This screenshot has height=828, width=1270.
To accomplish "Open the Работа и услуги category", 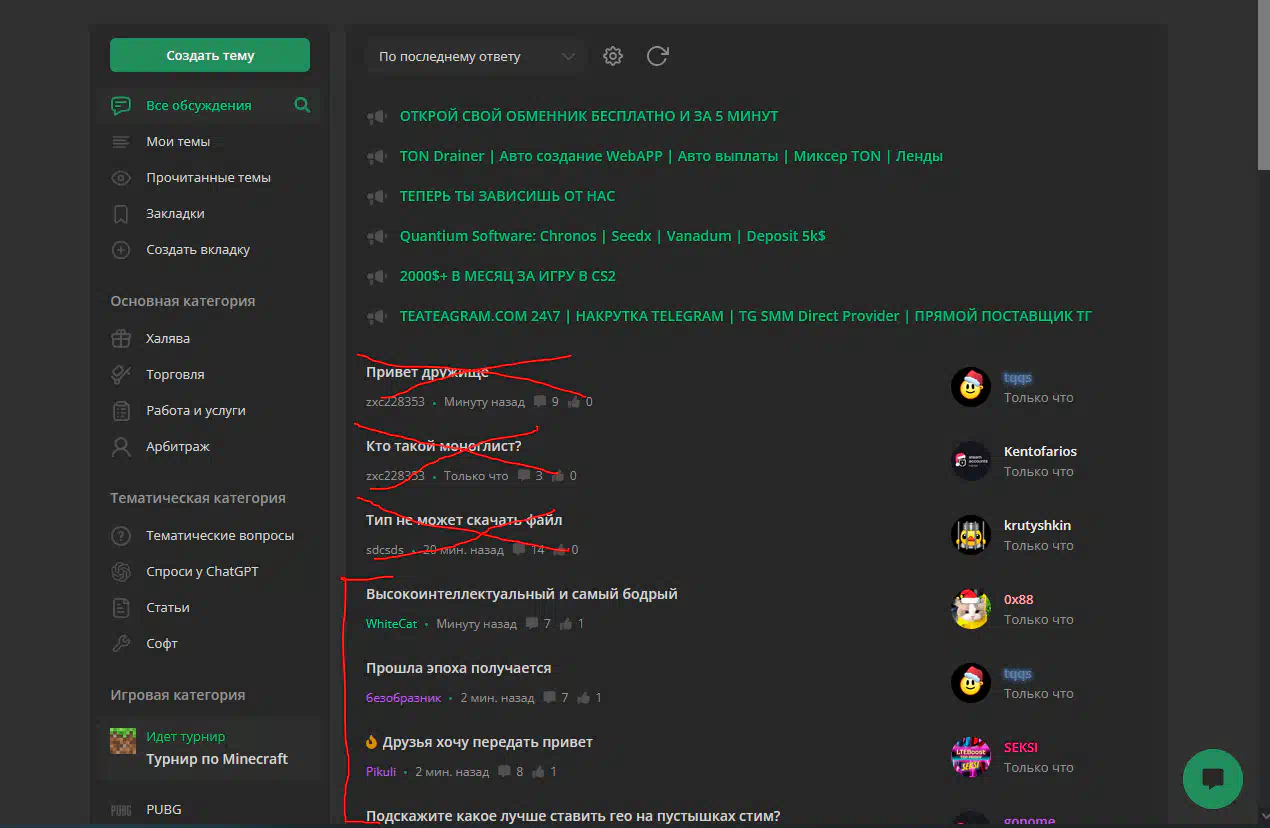I will pyautogui.click(x=196, y=410).
